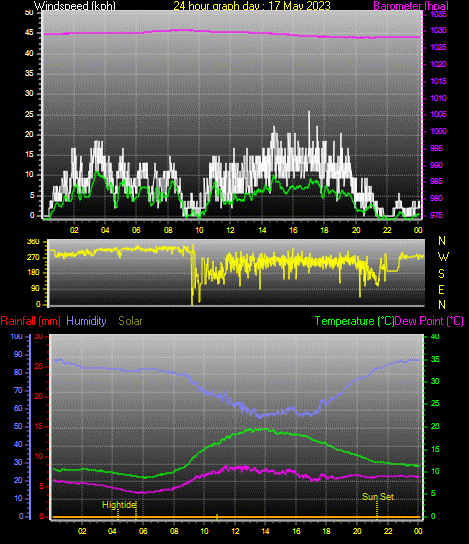Click the "E" compass direction label
This screenshot has width=469, height=544.
point(442,290)
